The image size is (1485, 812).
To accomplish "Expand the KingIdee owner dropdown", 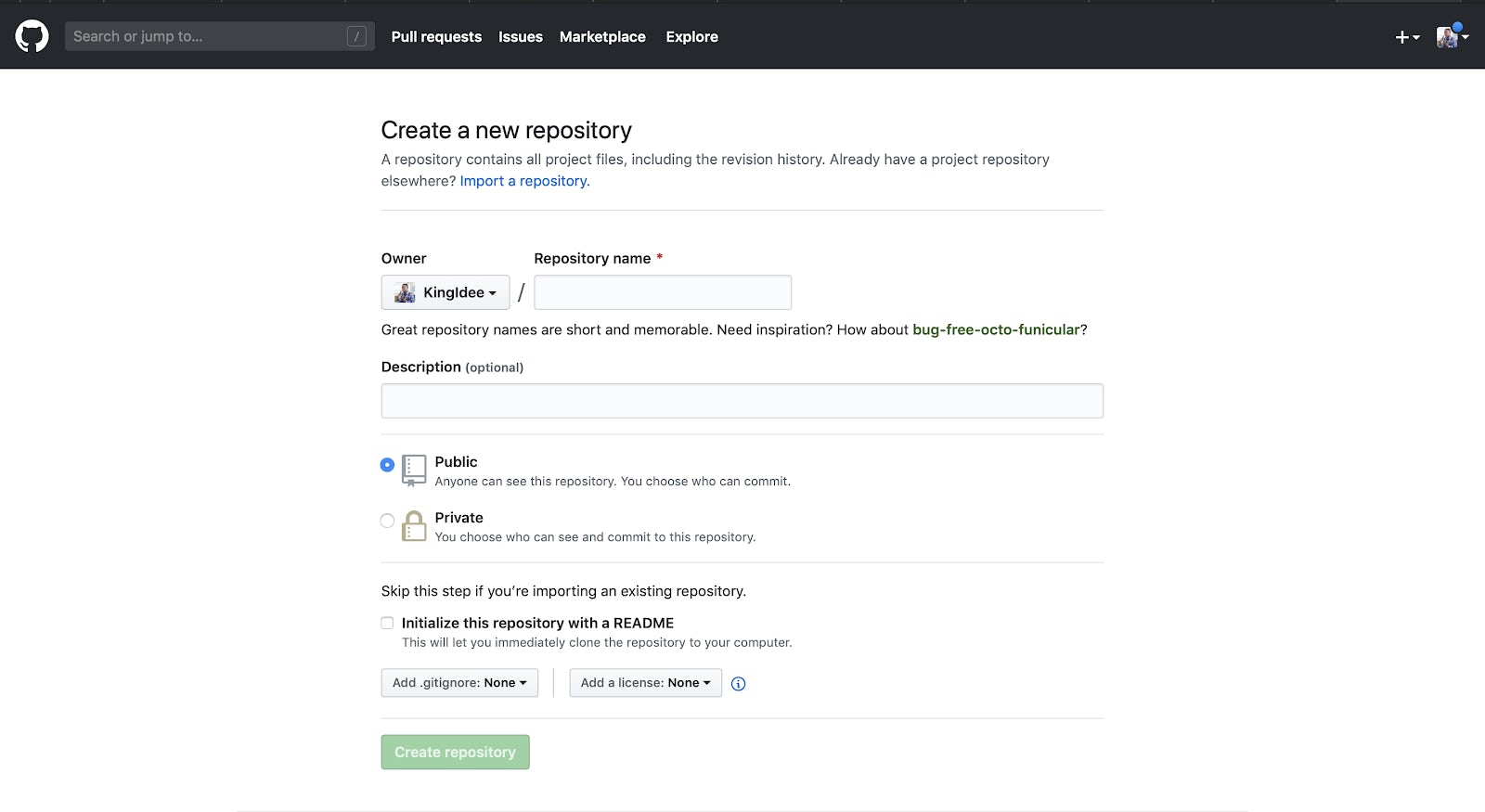I will [445, 292].
